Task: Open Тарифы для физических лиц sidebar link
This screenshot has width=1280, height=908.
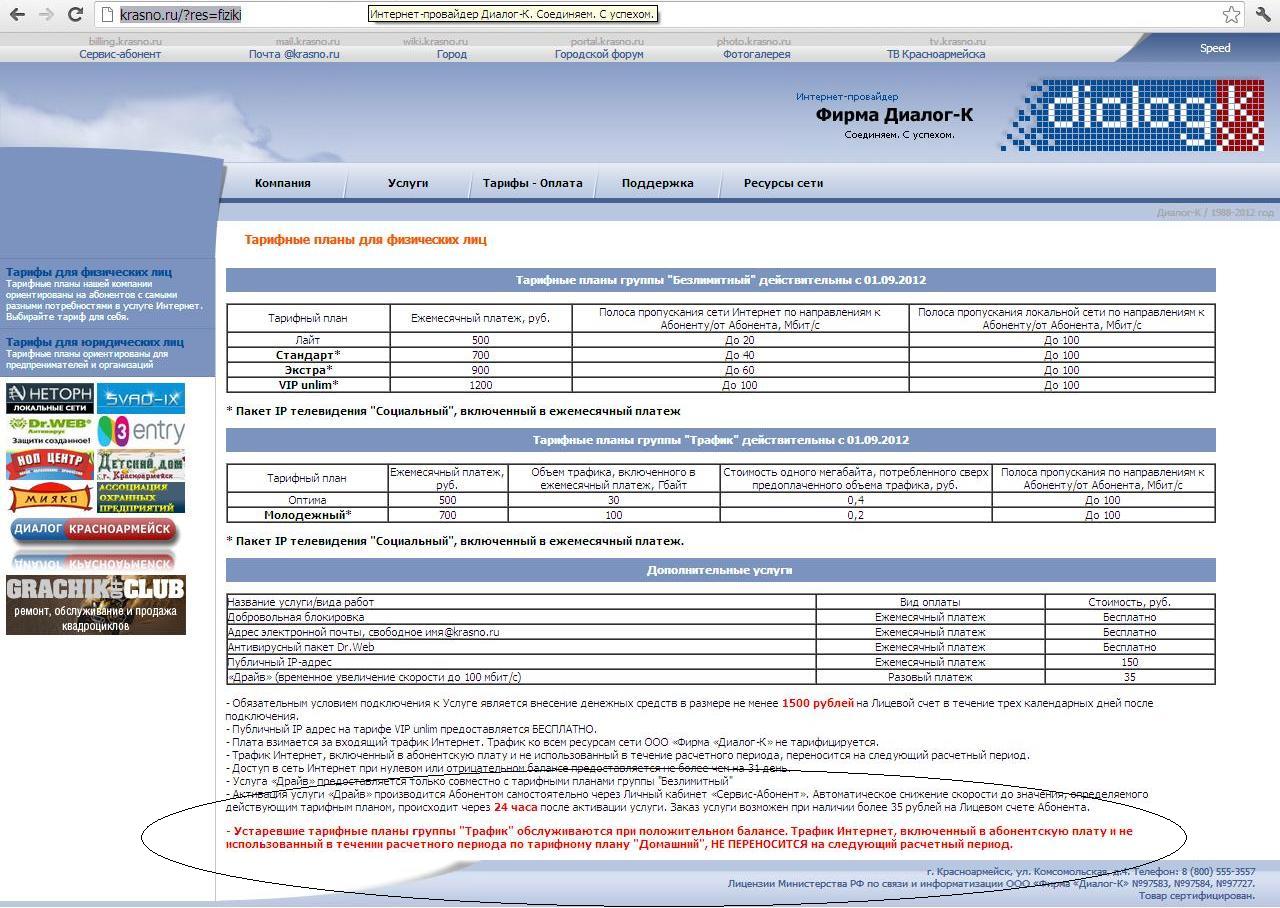Action: click(x=89, y=272)
